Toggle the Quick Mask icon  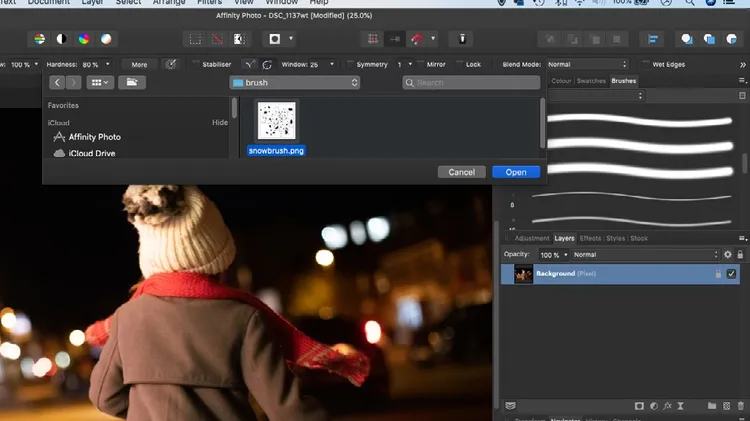coord(275,39)
